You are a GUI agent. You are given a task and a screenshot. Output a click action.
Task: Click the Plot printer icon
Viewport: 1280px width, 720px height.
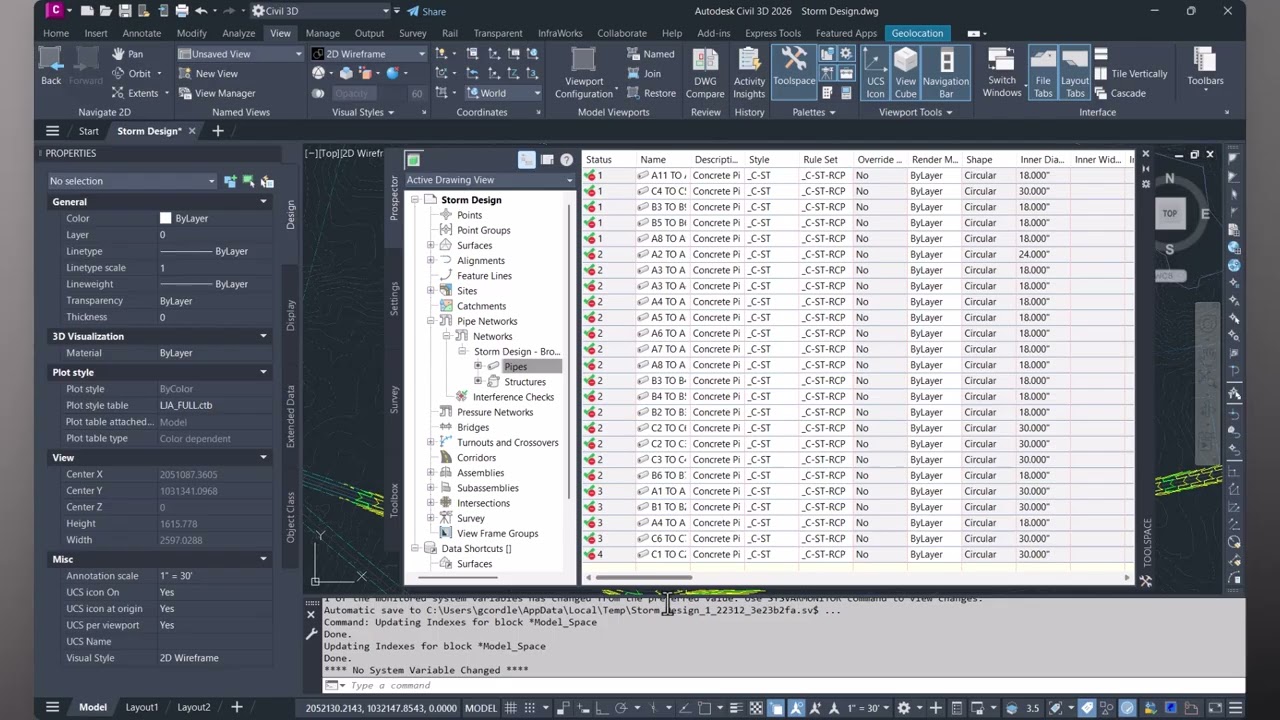click(x=182, y=11)
